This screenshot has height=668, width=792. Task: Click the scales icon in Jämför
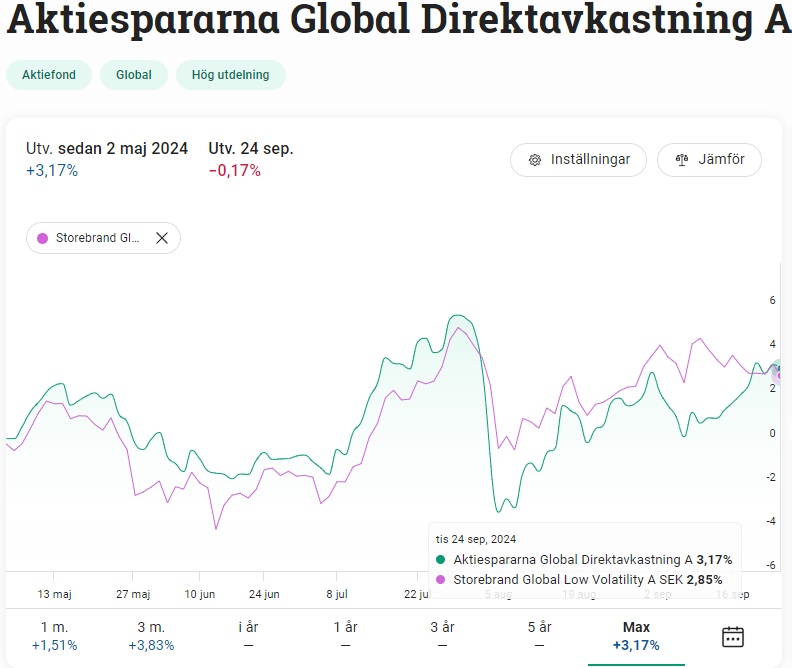[x=682, y=160]
